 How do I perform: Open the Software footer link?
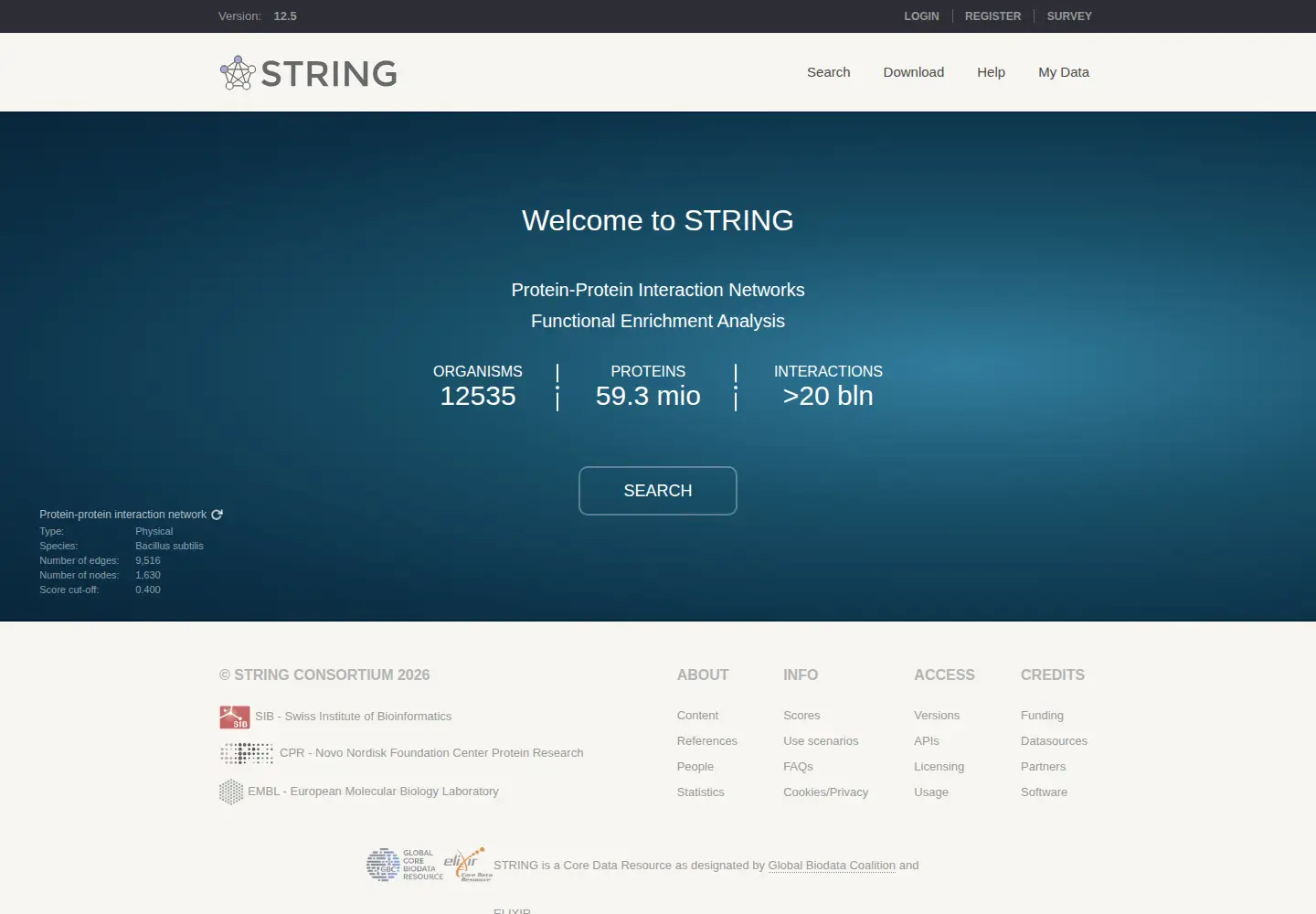tap(1045, 792)
